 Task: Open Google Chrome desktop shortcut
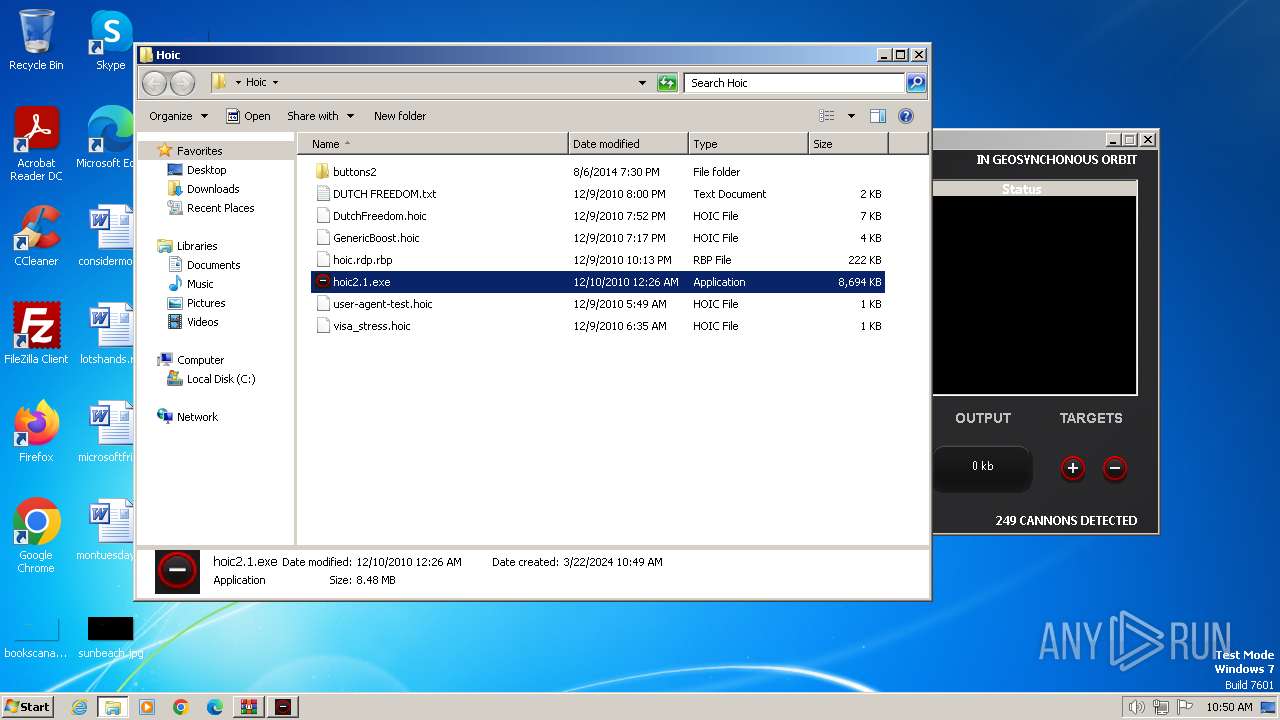(36, 536)
